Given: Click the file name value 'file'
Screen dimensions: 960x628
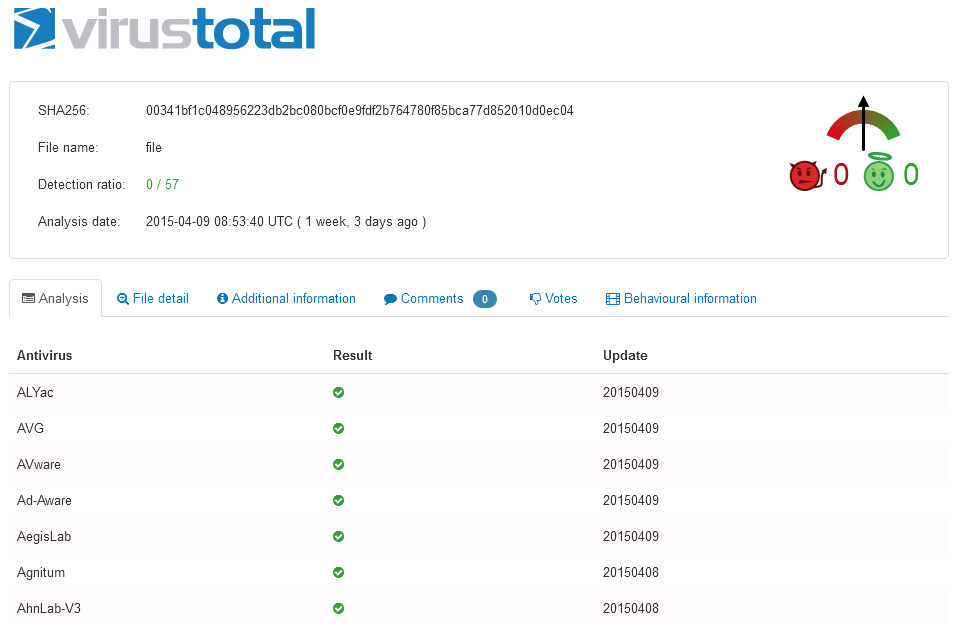Looking at the screenshot, I should [x=154, y=148].
